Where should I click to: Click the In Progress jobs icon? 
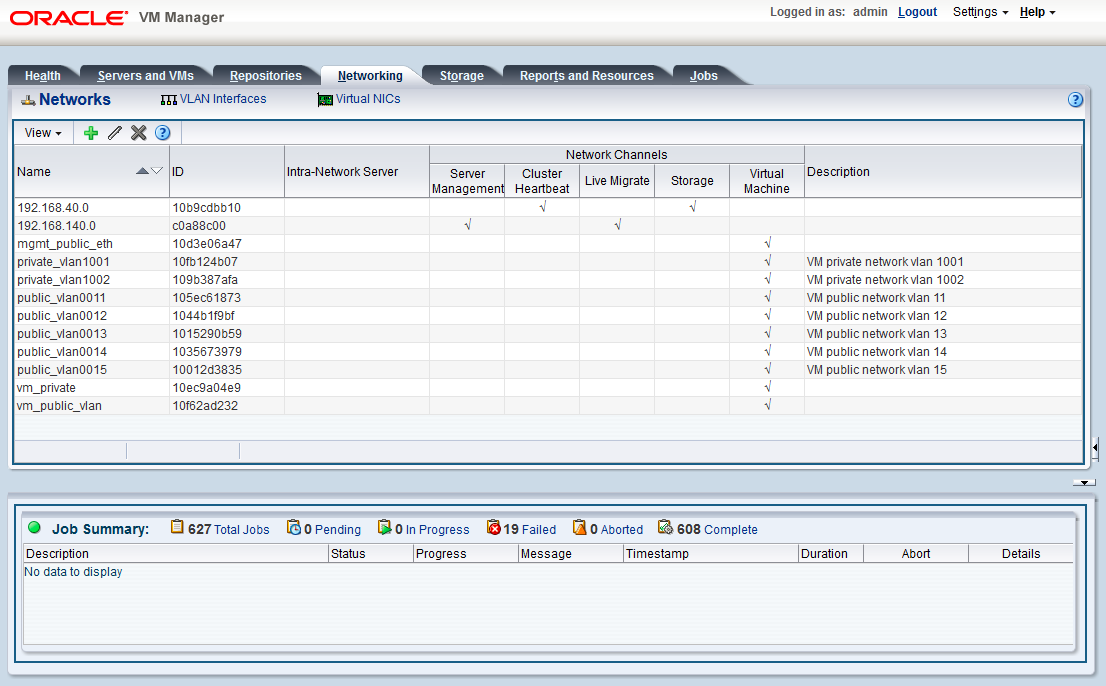383,528
